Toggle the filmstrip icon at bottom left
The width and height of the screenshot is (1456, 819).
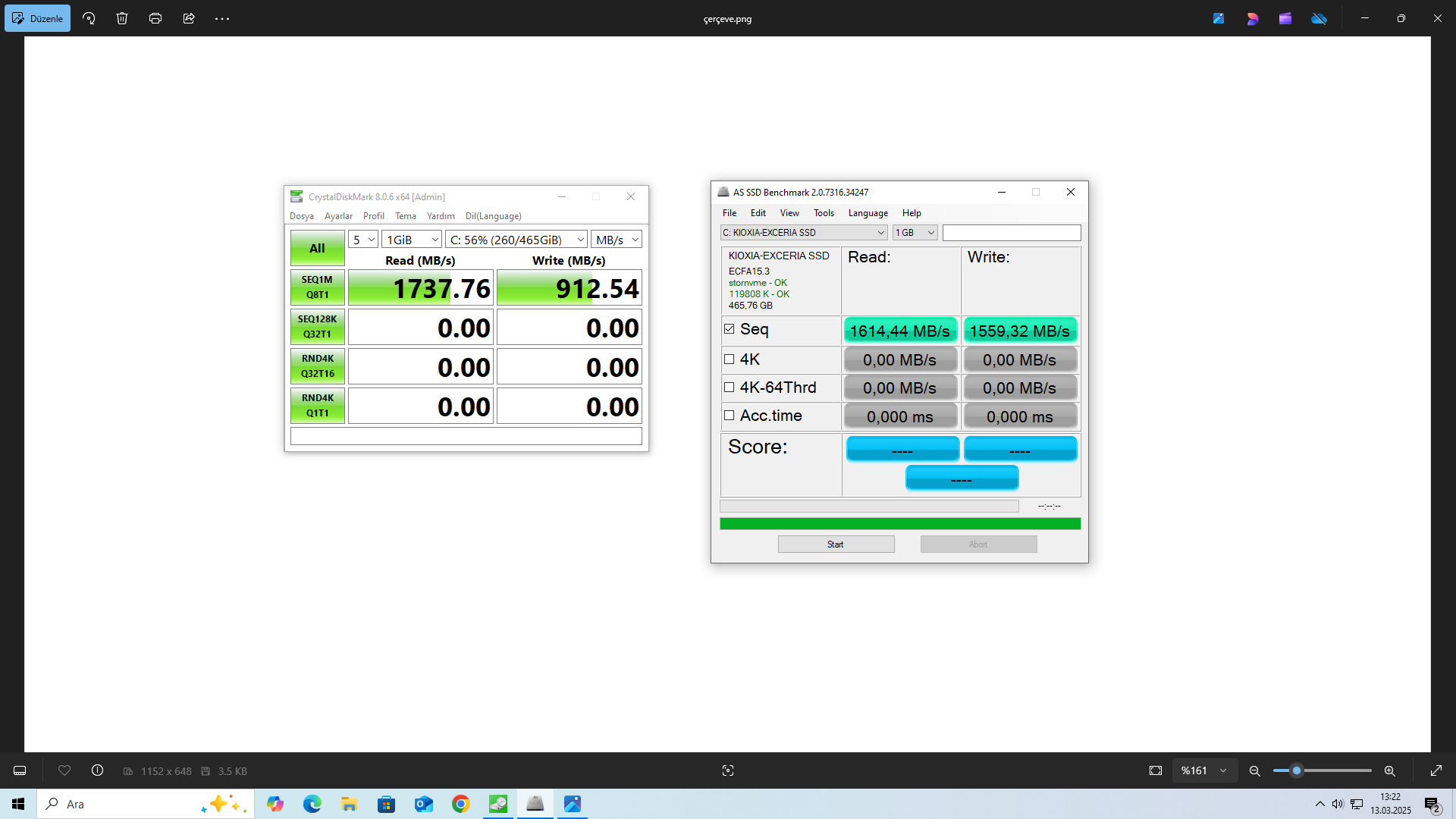(x=20, y=770)
